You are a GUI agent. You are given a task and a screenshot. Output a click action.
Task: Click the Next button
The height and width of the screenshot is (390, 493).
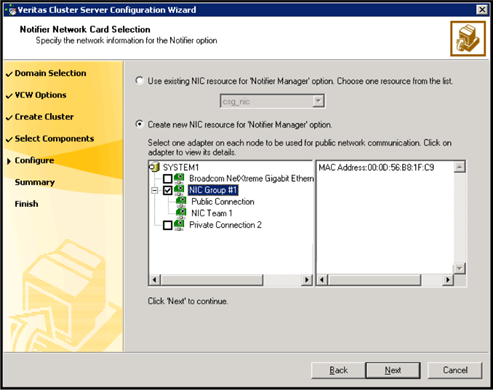[393, 370]
